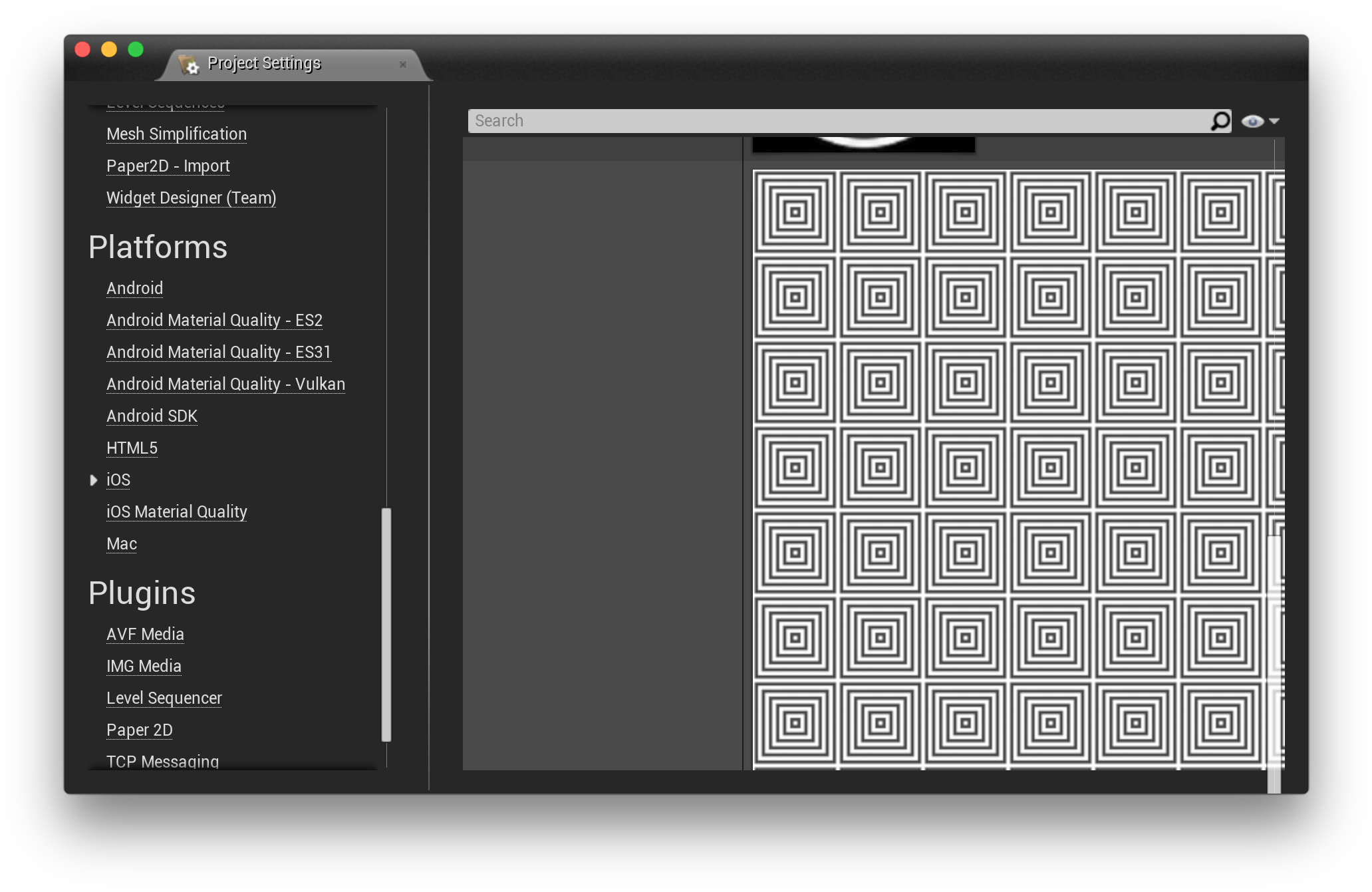Click the Project Settings tab icon
Image resolution: width=1372 pixels, height=892 pixels.
pyautogui.click(x=189, y=65)
